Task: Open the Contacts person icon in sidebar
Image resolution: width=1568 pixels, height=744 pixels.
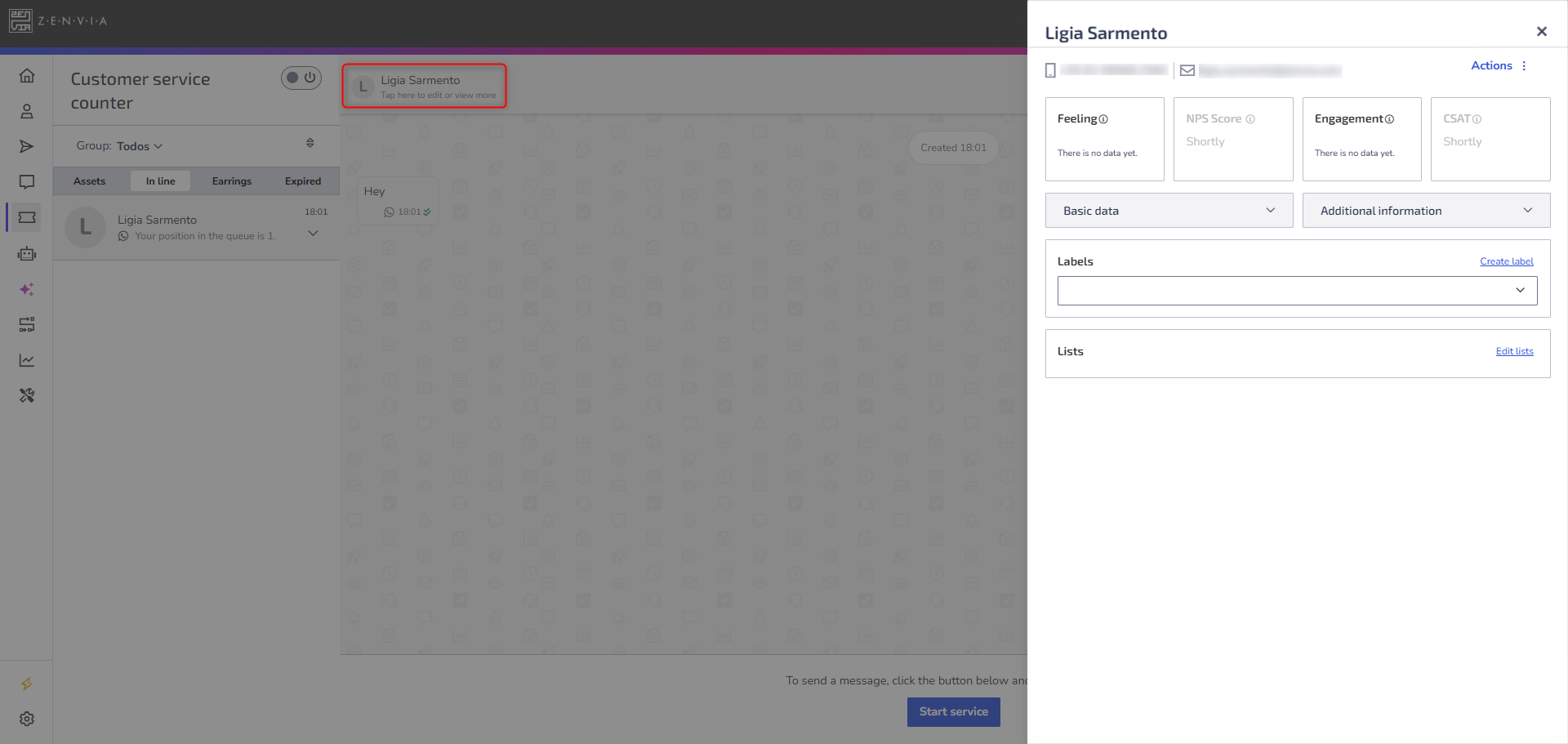Action: point(27,111)
